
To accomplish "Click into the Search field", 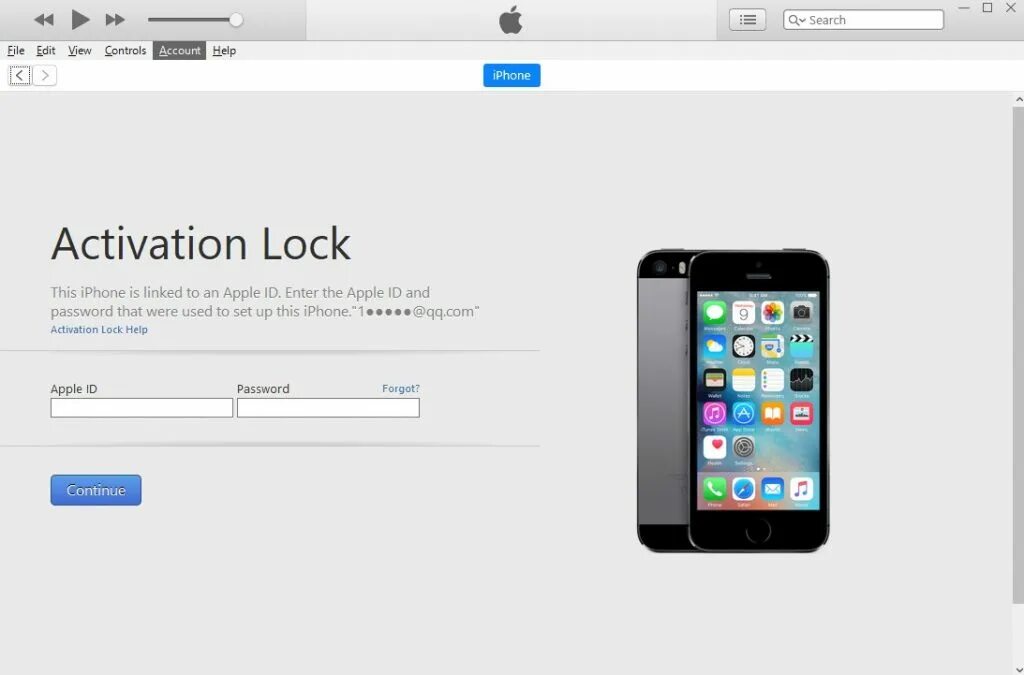I will [x=863, y=20].
